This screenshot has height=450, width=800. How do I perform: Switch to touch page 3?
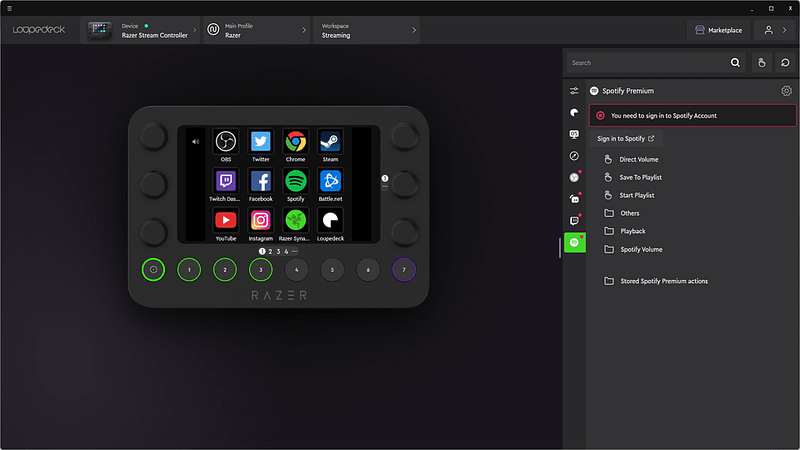click(x=278, y=252)
